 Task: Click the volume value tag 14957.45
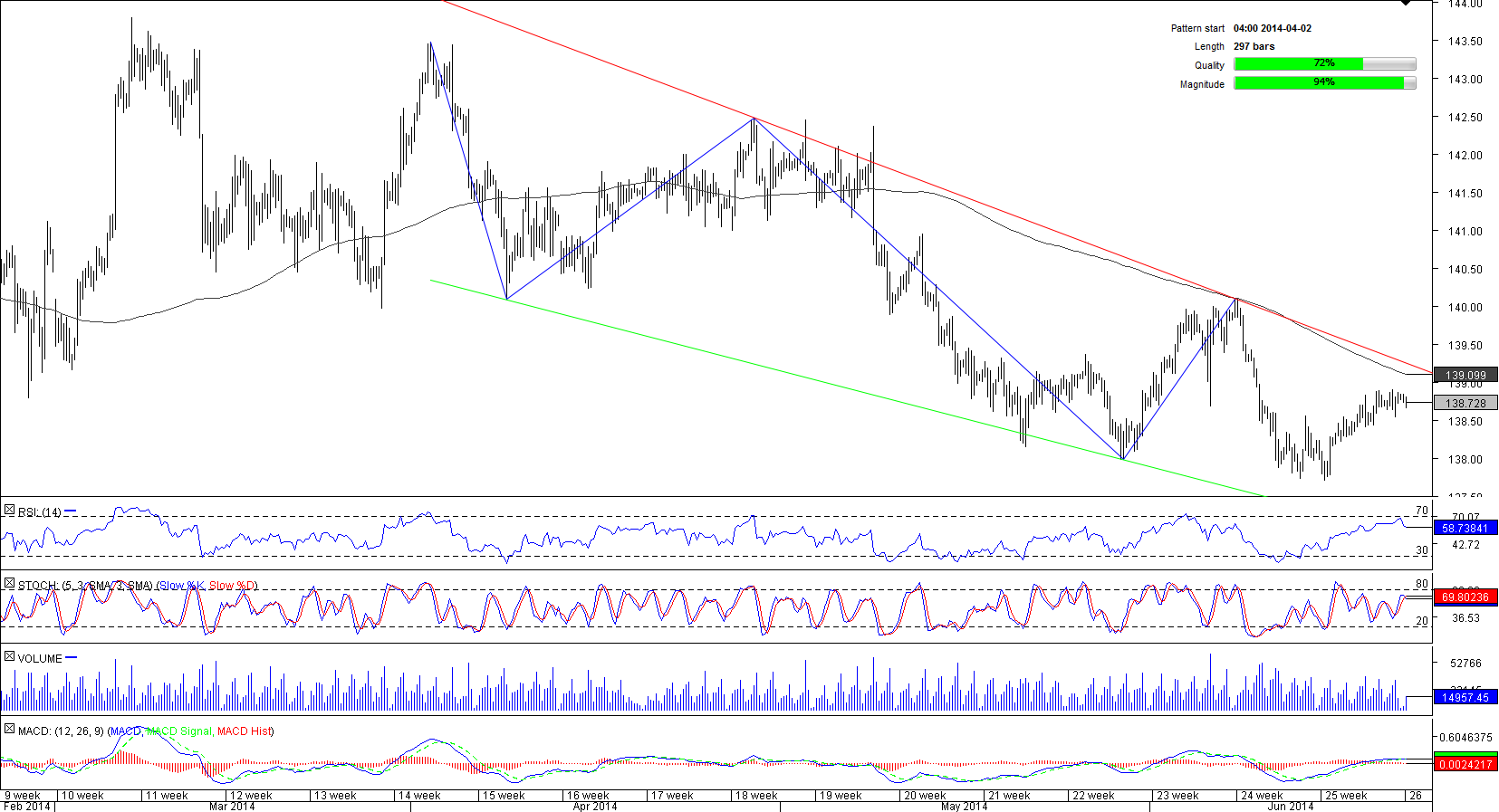[x=1465, y=697]
